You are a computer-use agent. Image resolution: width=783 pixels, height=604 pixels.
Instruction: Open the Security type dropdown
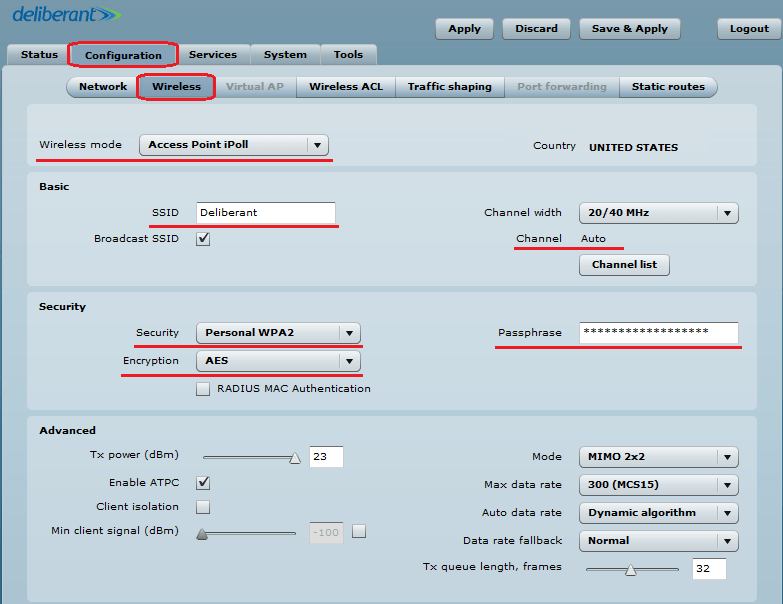(x=278, y=333)
